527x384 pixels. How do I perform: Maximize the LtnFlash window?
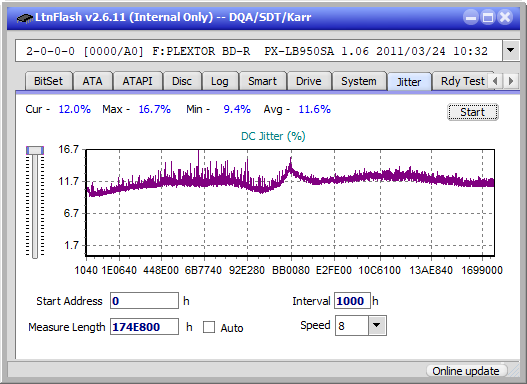tap(488, 17)
